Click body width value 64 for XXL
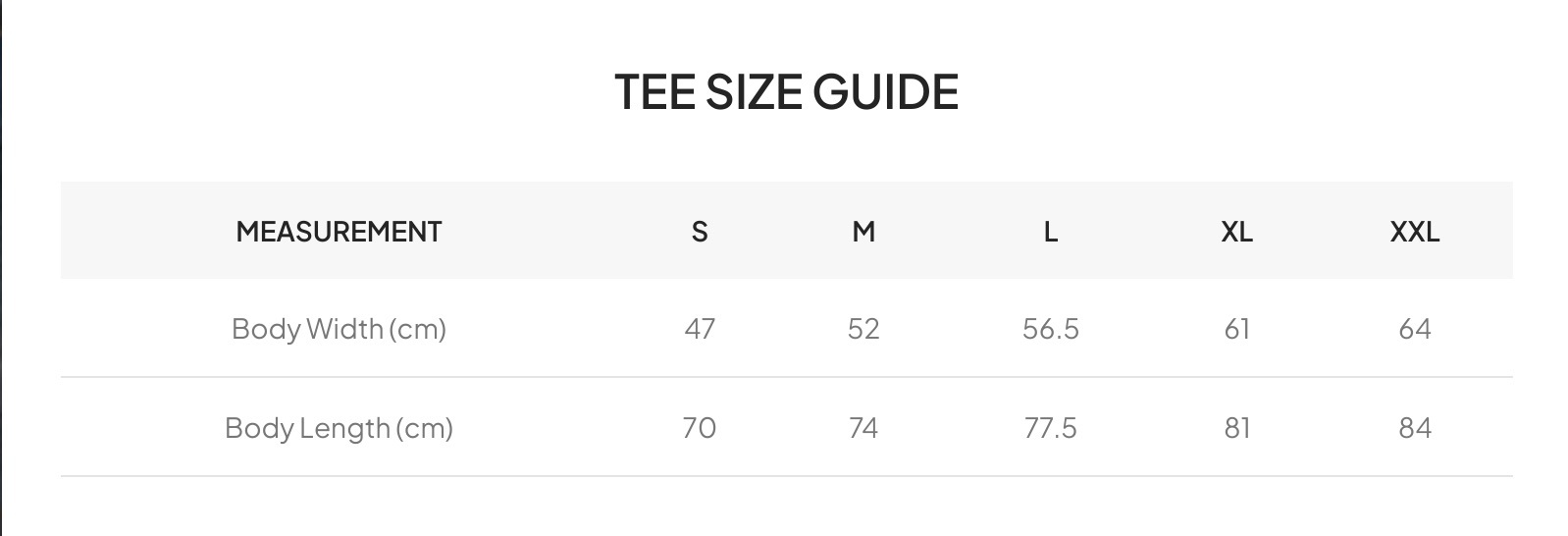 1415,329
